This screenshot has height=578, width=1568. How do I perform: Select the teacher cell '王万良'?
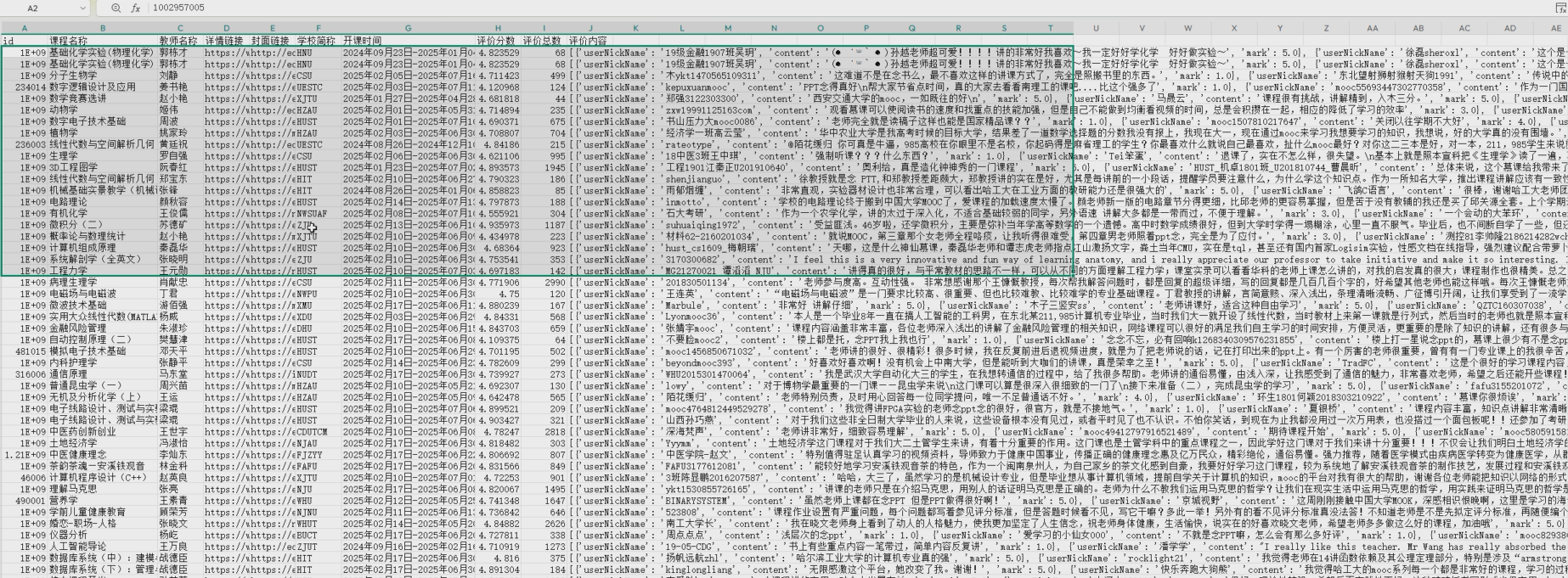(181, 547)
